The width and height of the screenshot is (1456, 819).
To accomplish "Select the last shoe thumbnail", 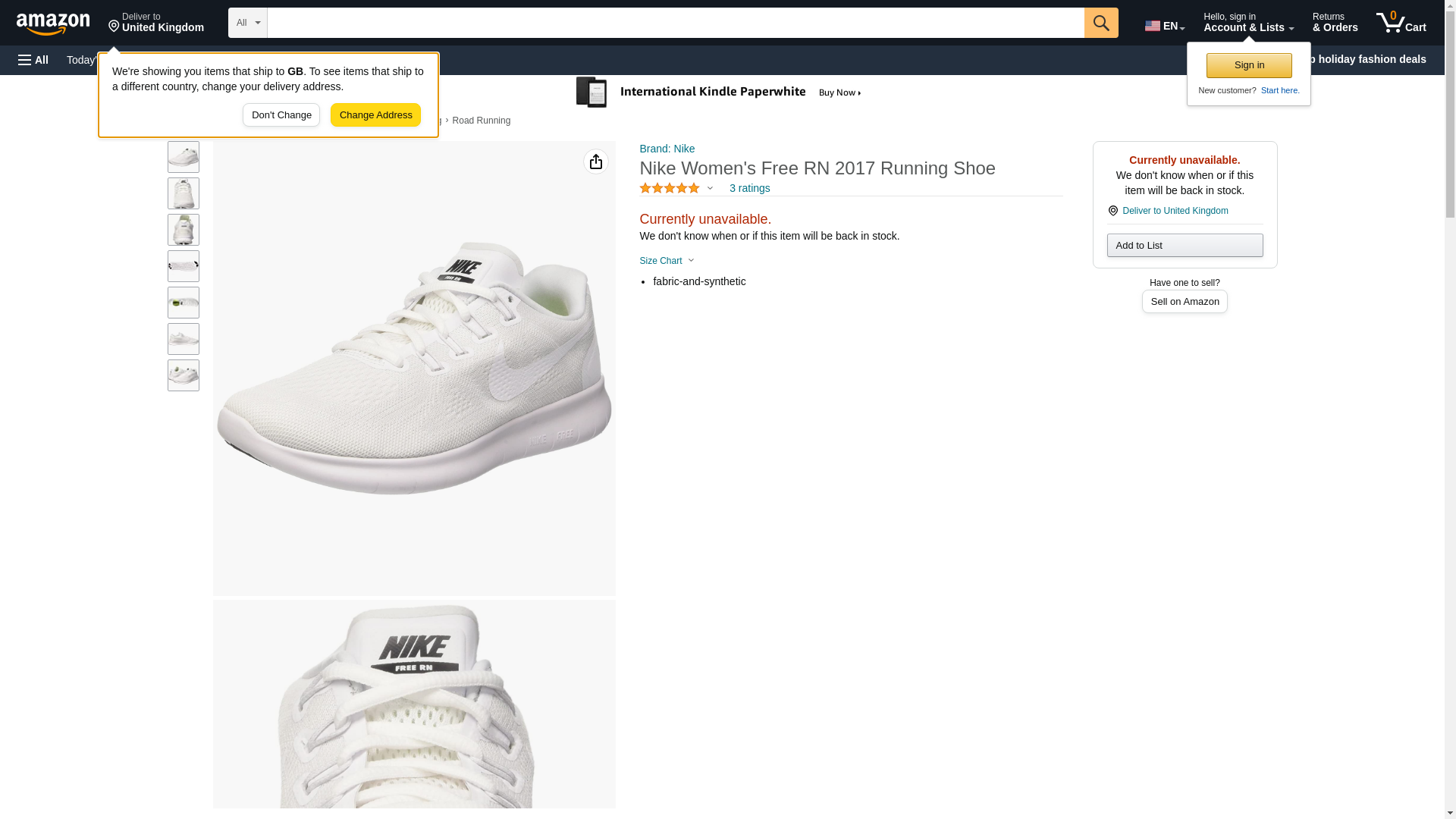I will coord(184,375).
